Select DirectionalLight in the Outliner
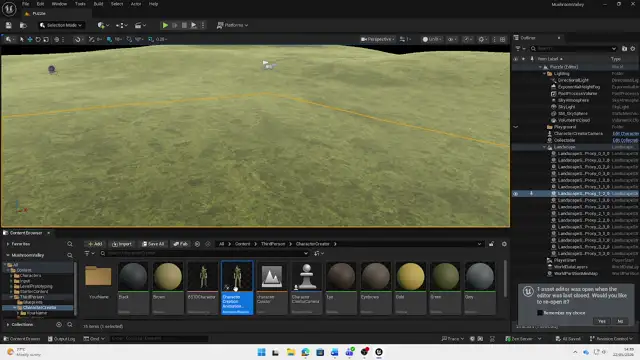640x360 pixels. [573, 80]
